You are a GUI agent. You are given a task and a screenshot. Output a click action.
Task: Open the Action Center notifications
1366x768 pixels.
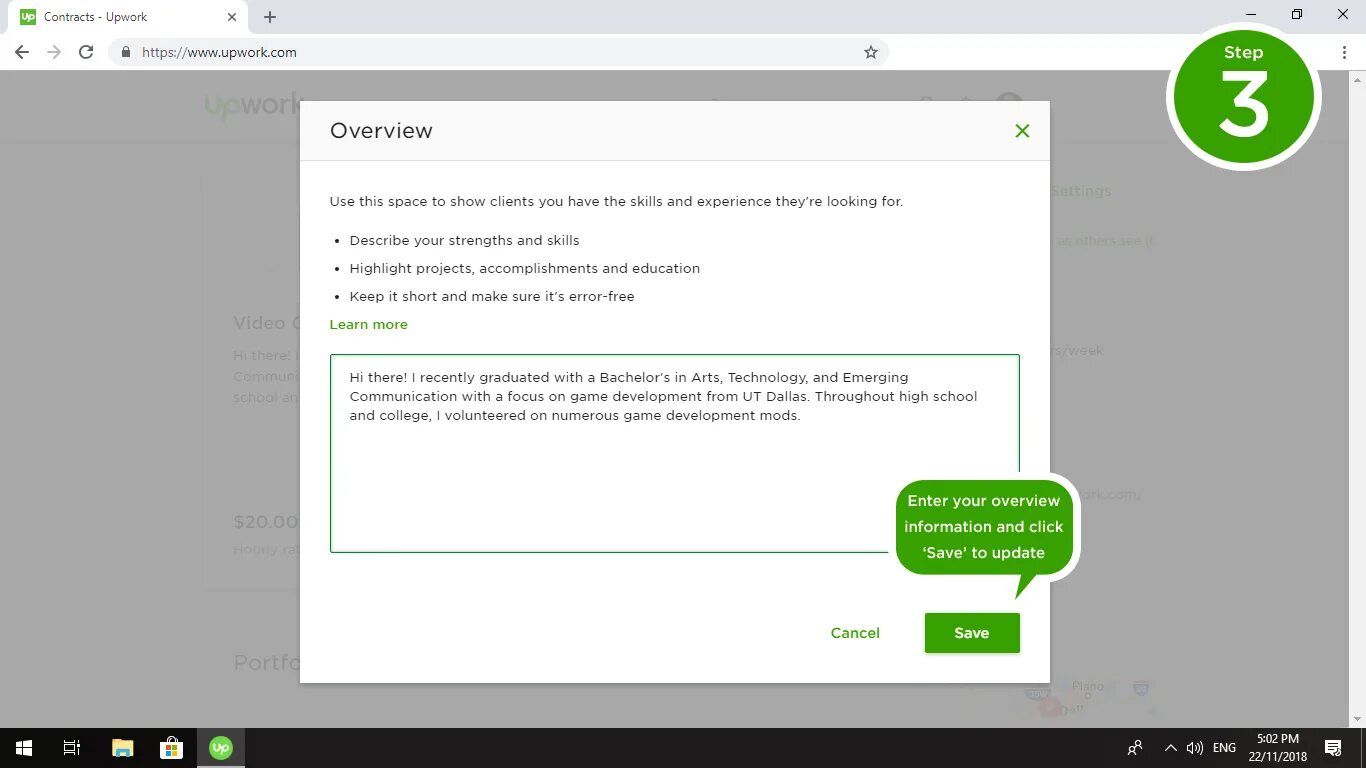click(x=1333, y=748)
